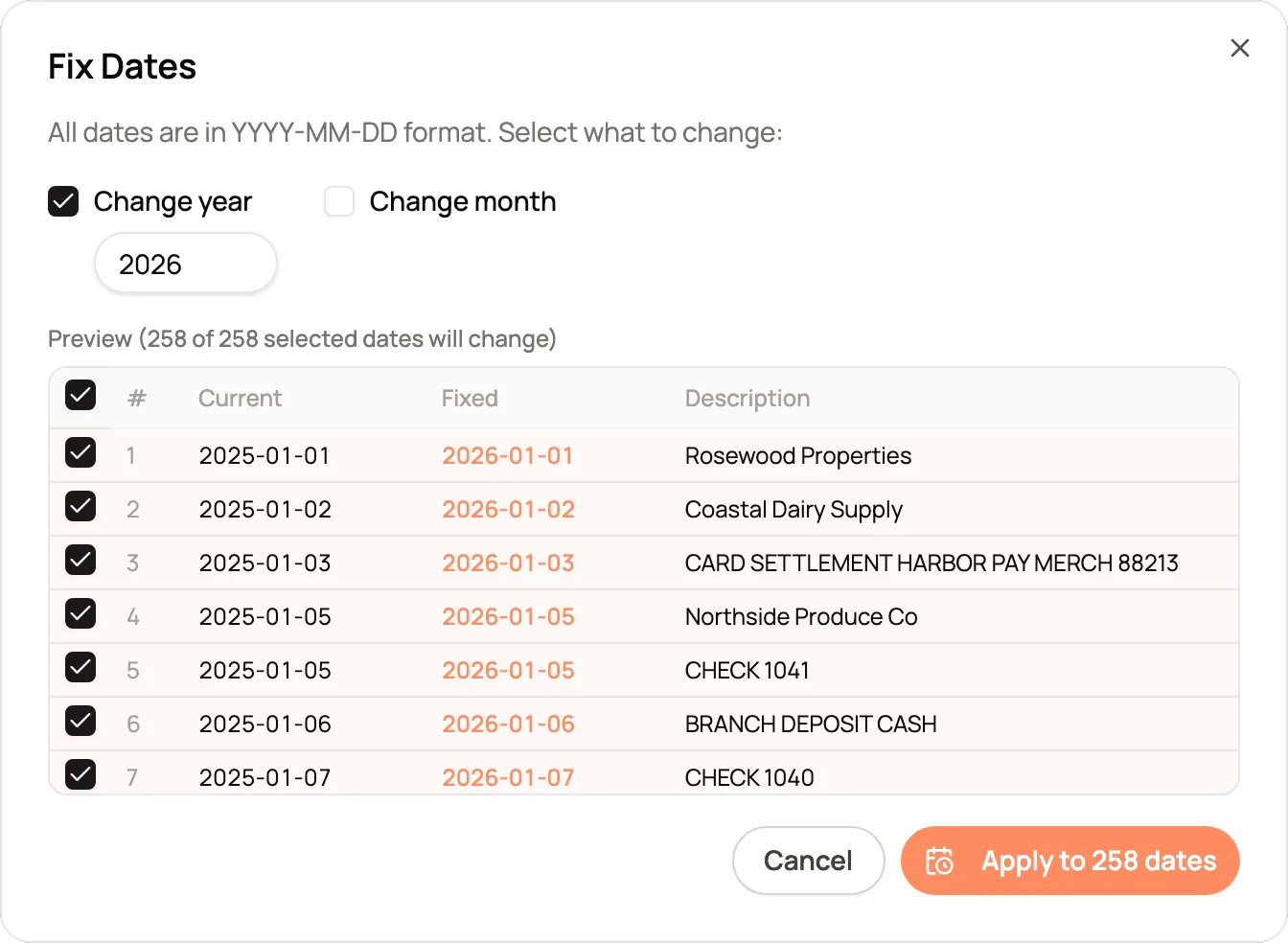Close the Fix Dates dialog

[1239, 48]
